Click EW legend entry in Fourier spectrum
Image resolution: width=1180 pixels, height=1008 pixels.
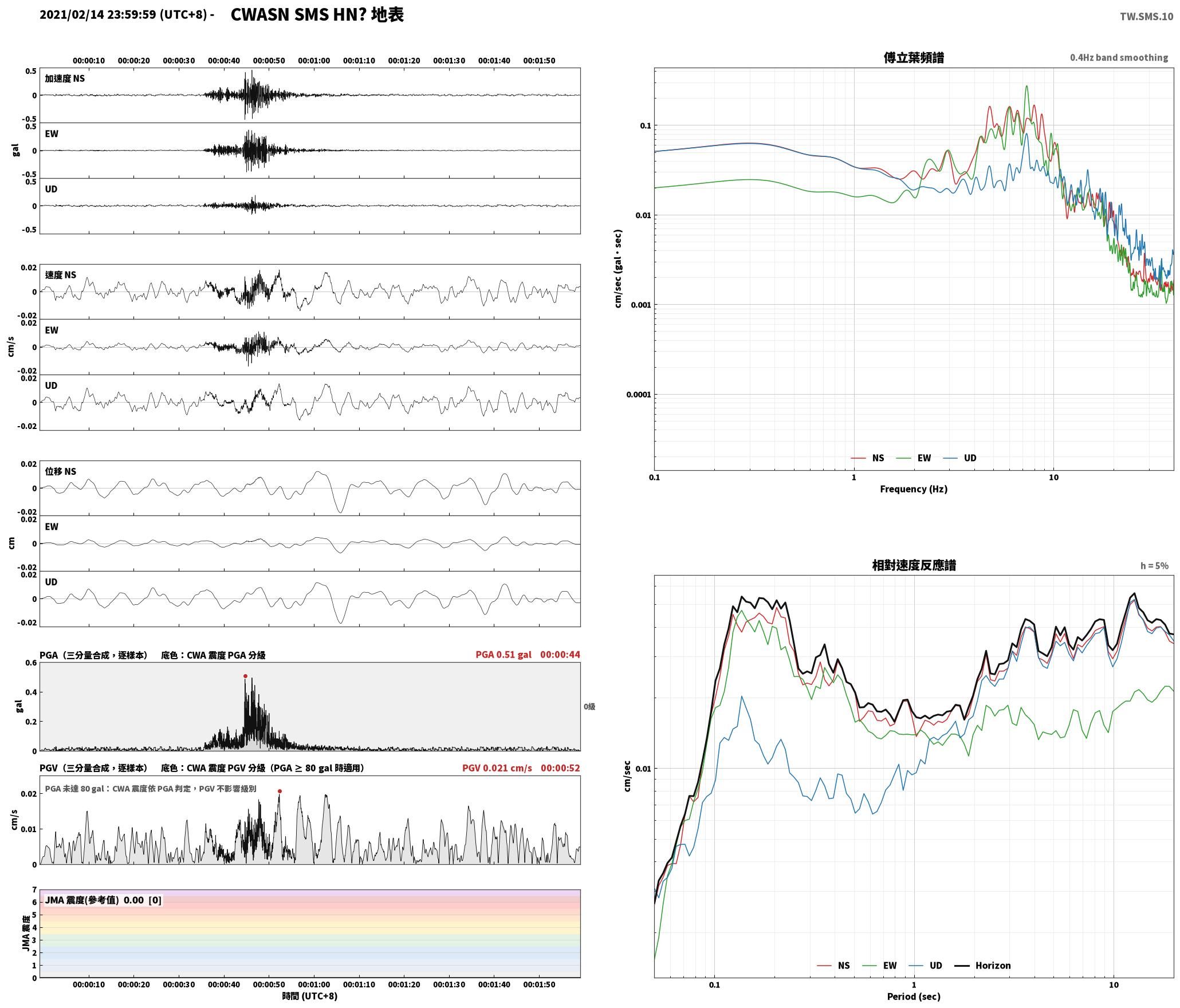click(913, 458)
